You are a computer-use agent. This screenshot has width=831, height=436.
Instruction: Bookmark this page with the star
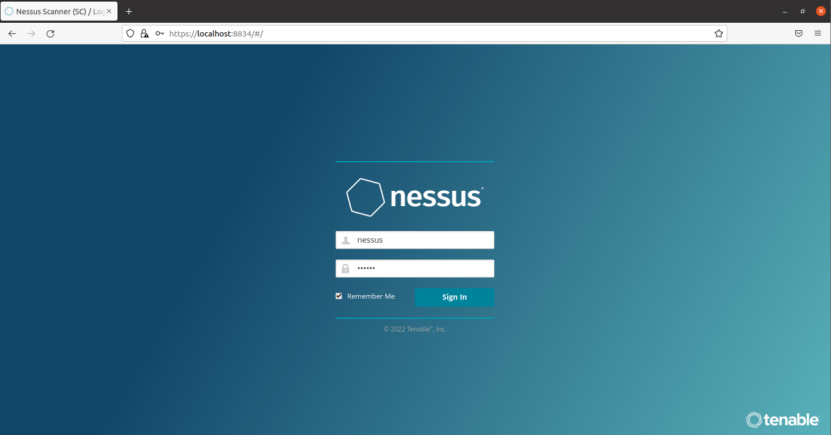(x=719, y=33)
